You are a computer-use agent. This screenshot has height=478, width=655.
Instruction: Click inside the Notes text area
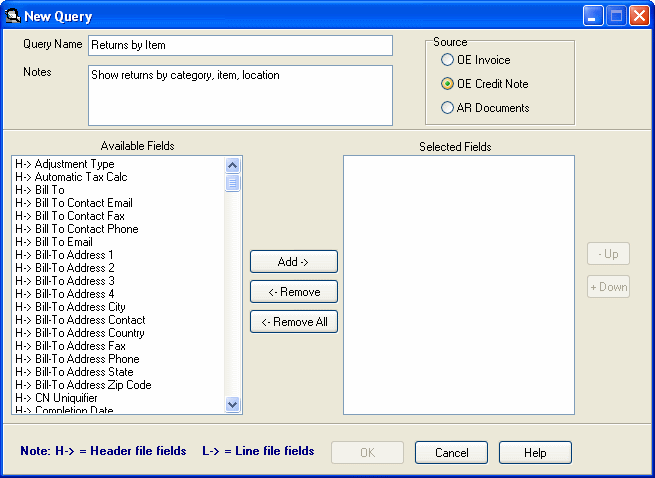240,95
